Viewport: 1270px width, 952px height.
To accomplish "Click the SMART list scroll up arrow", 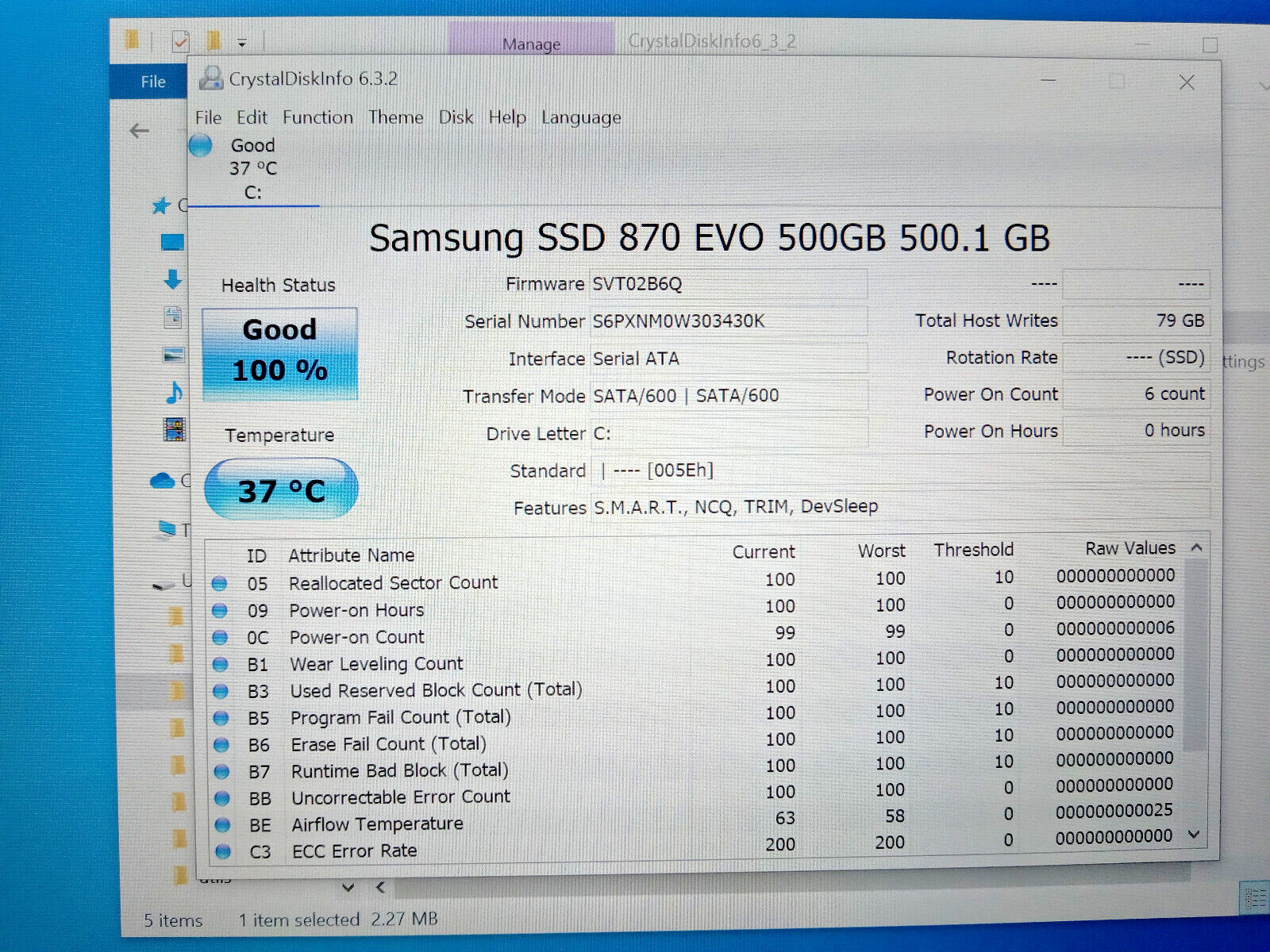I will coord(1196,547).
